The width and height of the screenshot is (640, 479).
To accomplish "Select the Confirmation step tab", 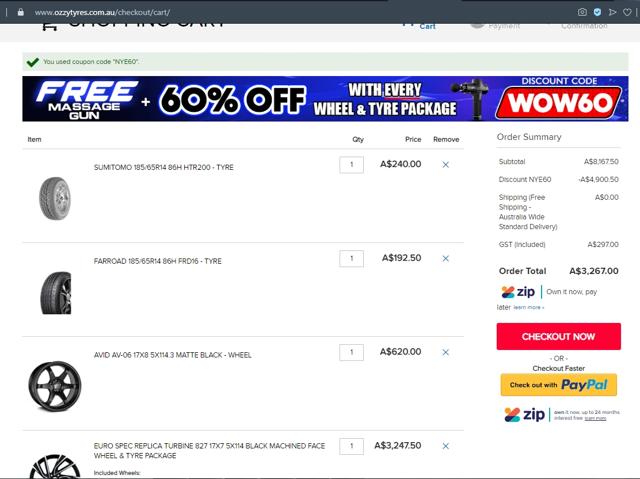I will point(584,26).
